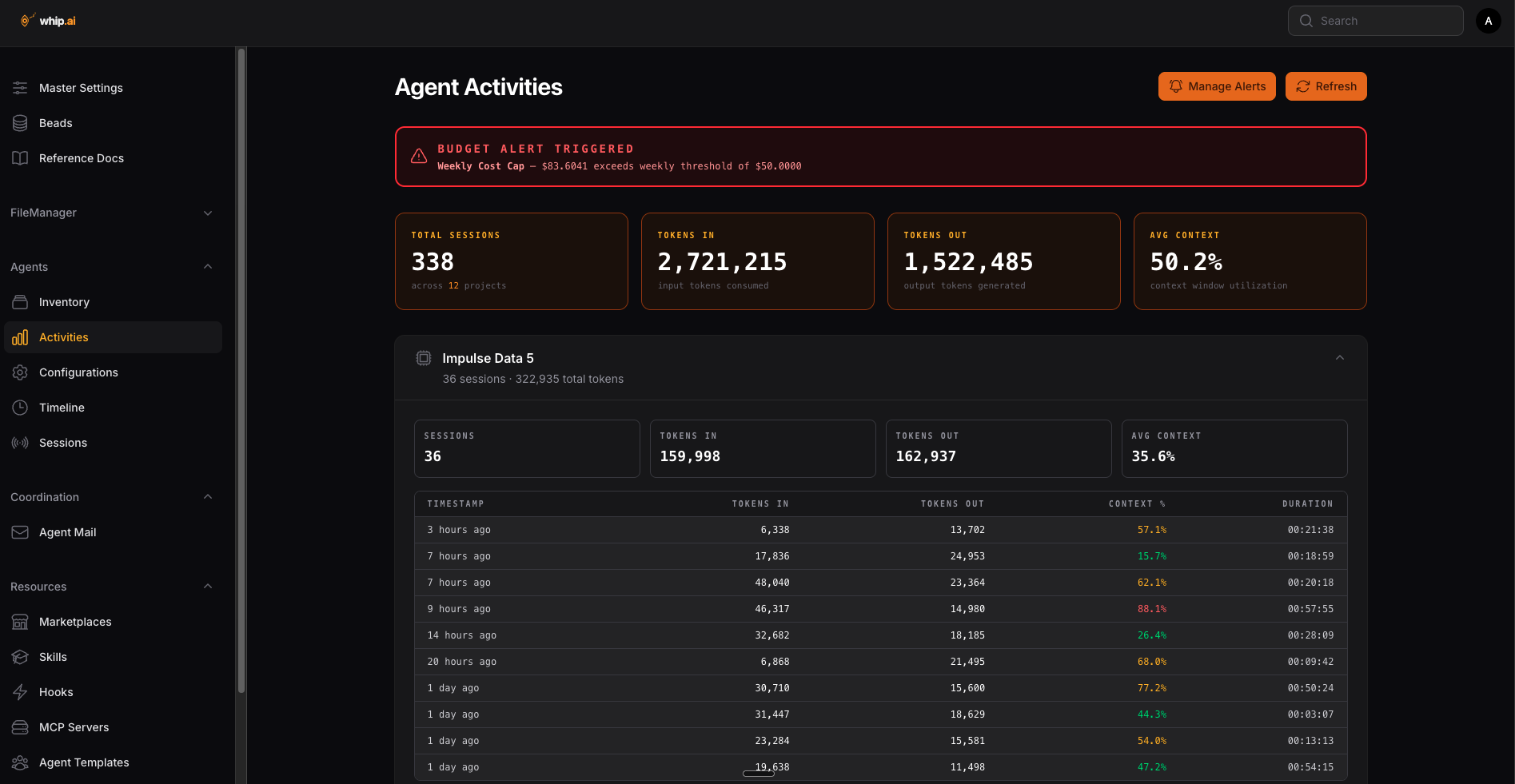The image size is (1515, 784).
Task: Select the Inventory icon in the sidebar
Action: (20, 302)
